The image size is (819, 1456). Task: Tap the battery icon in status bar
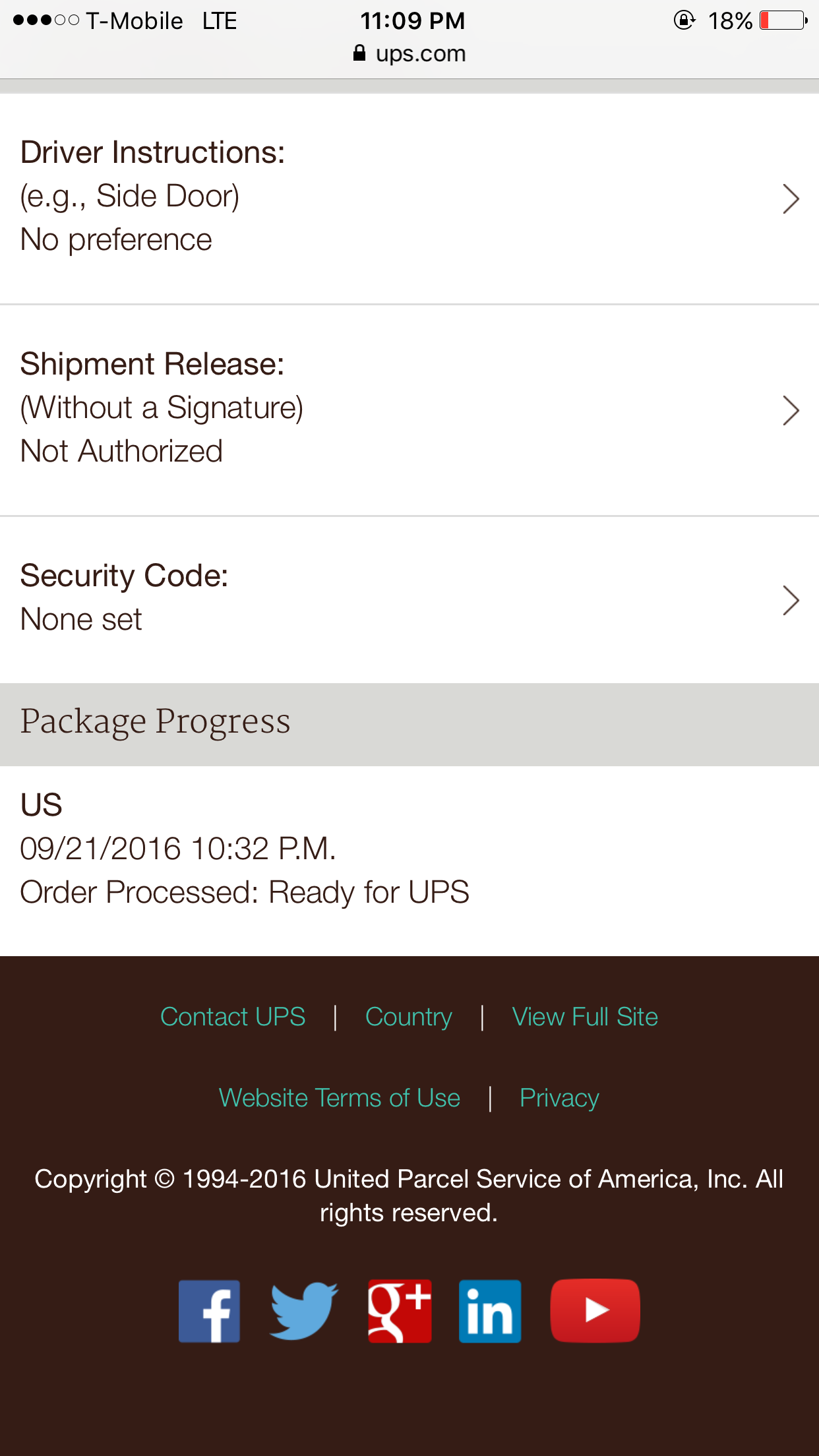click(783, 21)
